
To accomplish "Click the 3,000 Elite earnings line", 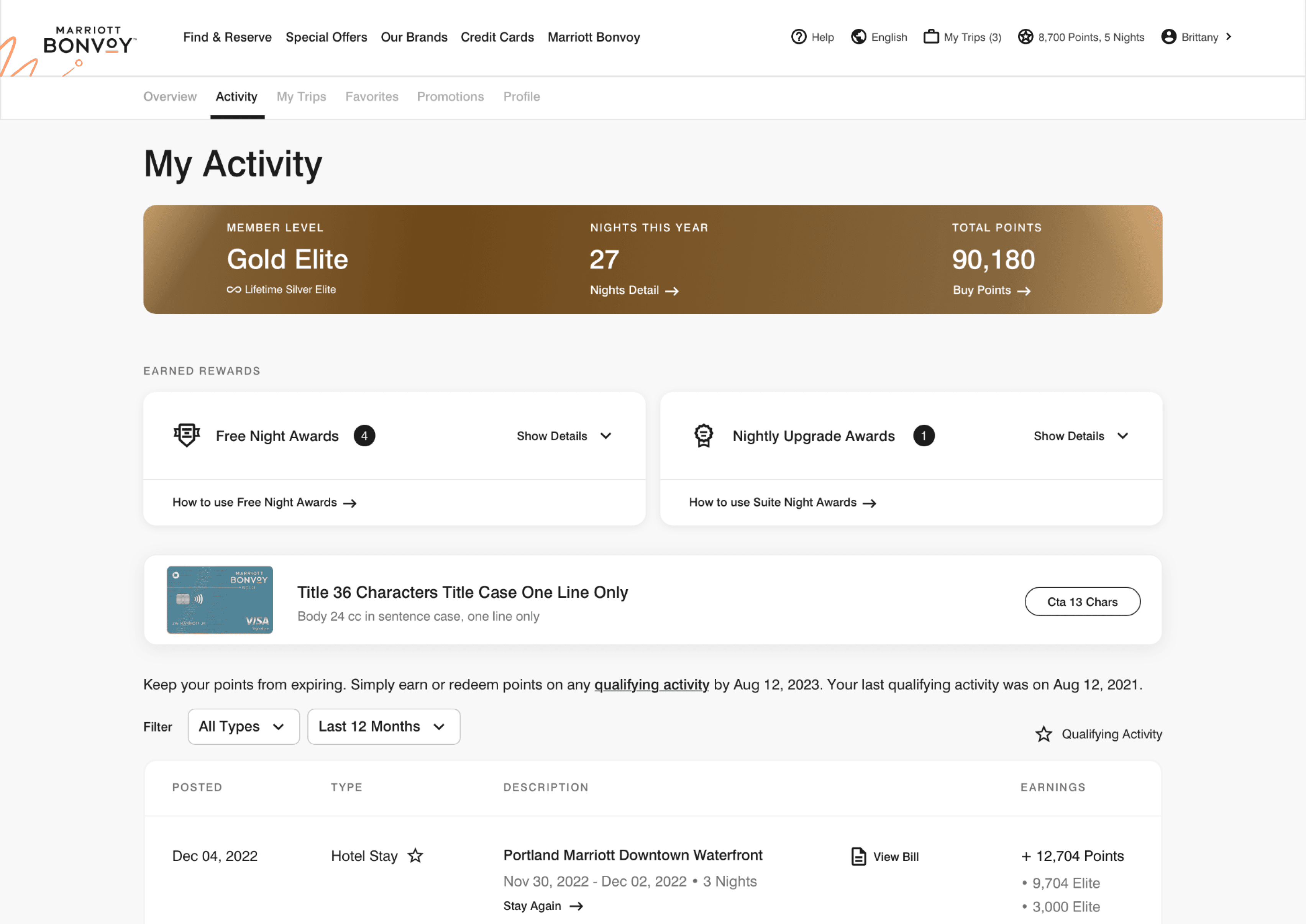I will click(1061, 907).
